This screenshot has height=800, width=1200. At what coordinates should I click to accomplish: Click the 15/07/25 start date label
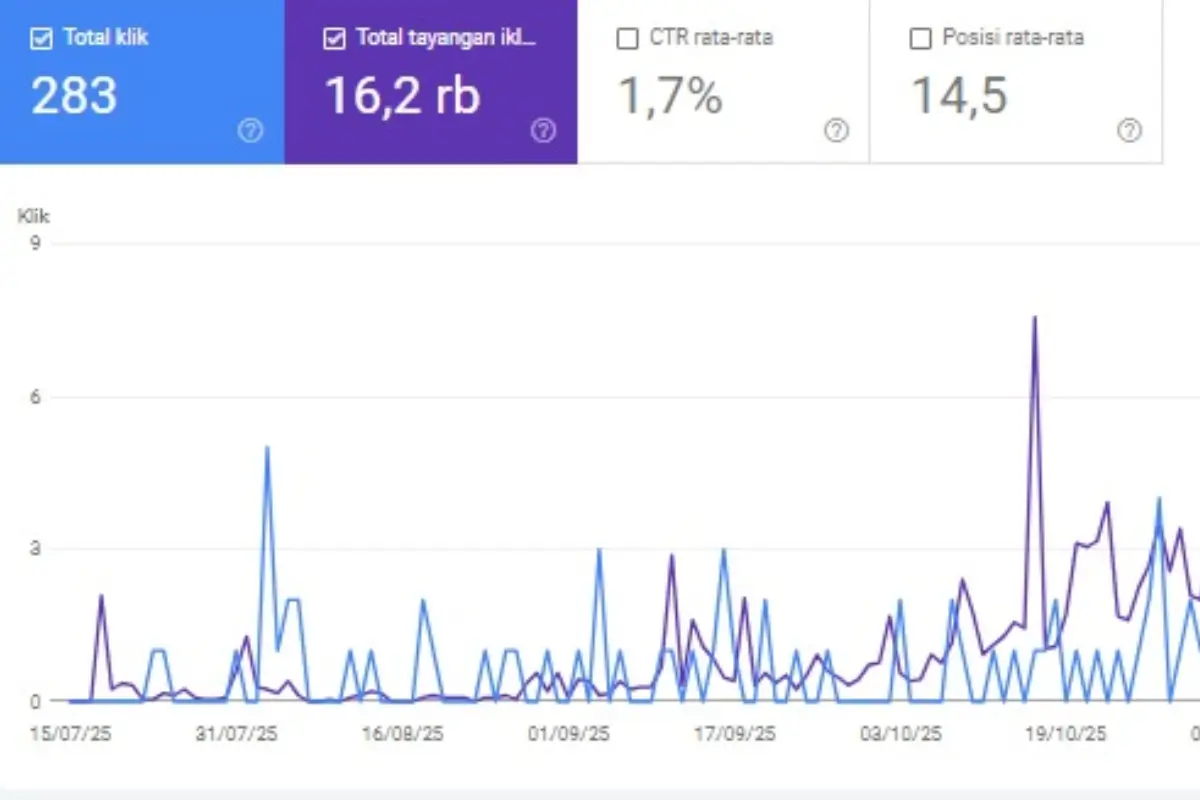(70, 734)
